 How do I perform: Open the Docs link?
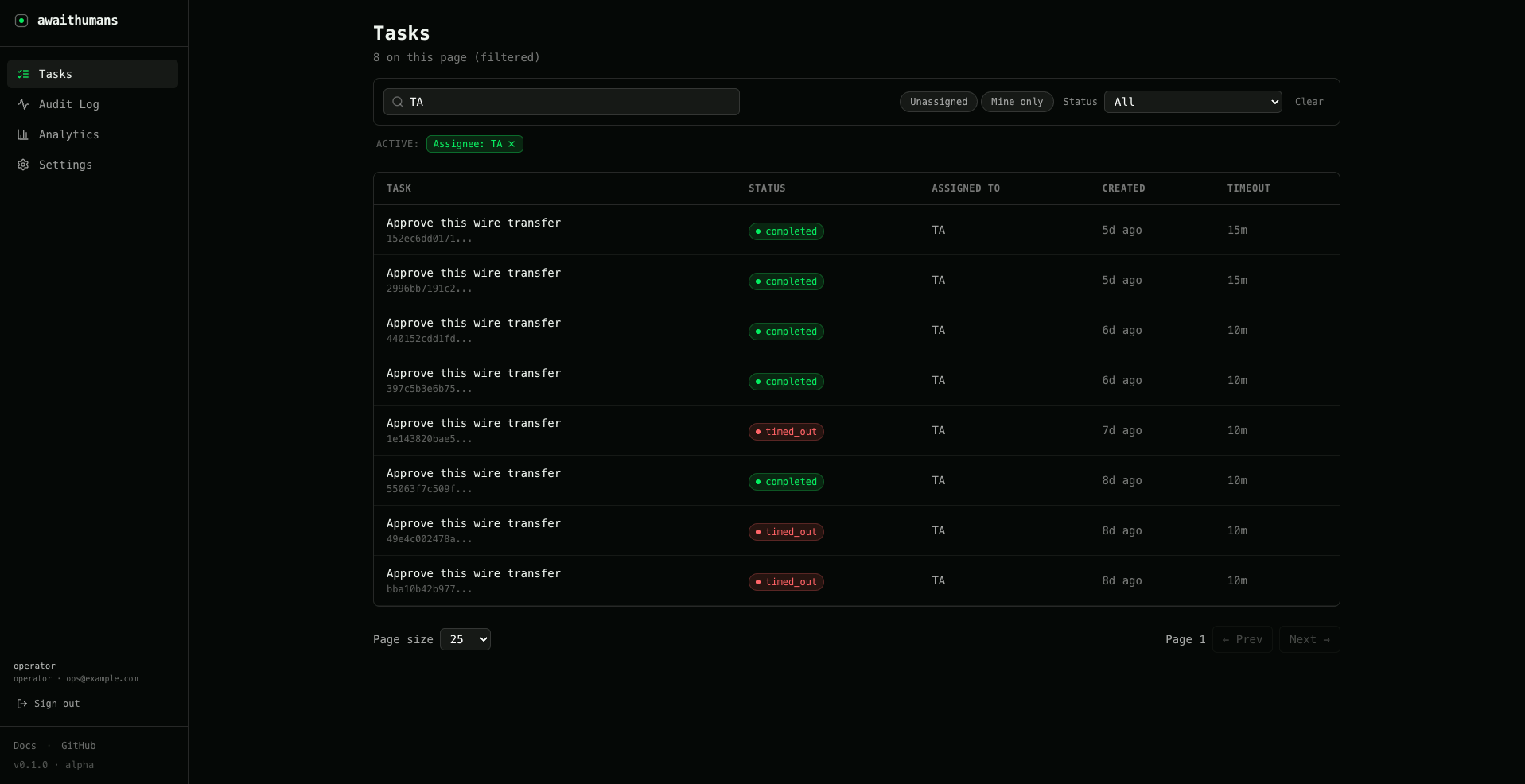25,746
